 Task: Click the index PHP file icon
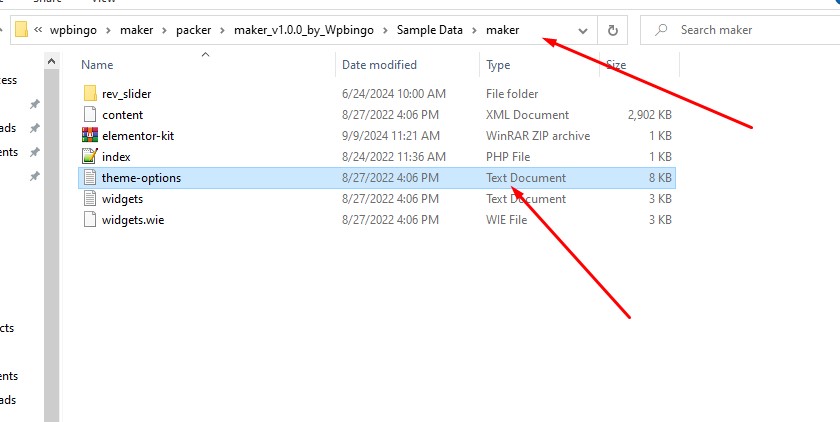89,156
